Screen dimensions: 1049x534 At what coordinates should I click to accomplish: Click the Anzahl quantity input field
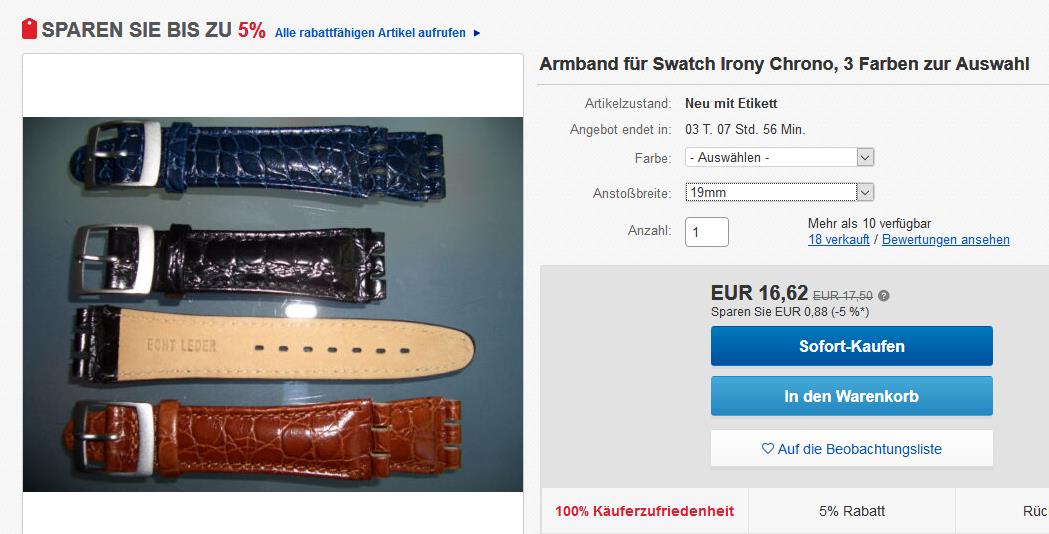pos(706,232)
